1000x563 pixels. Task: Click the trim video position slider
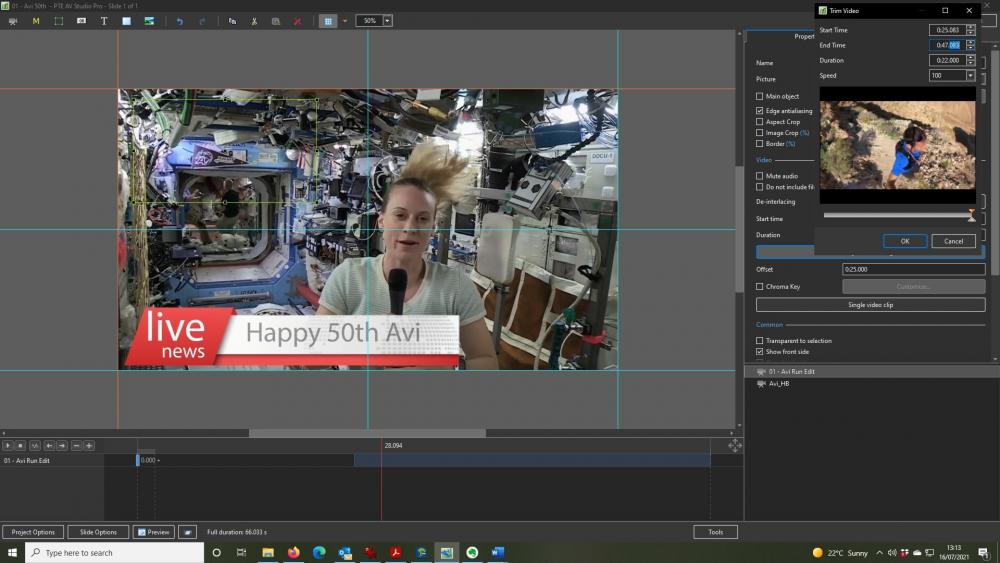coord(896,214)
